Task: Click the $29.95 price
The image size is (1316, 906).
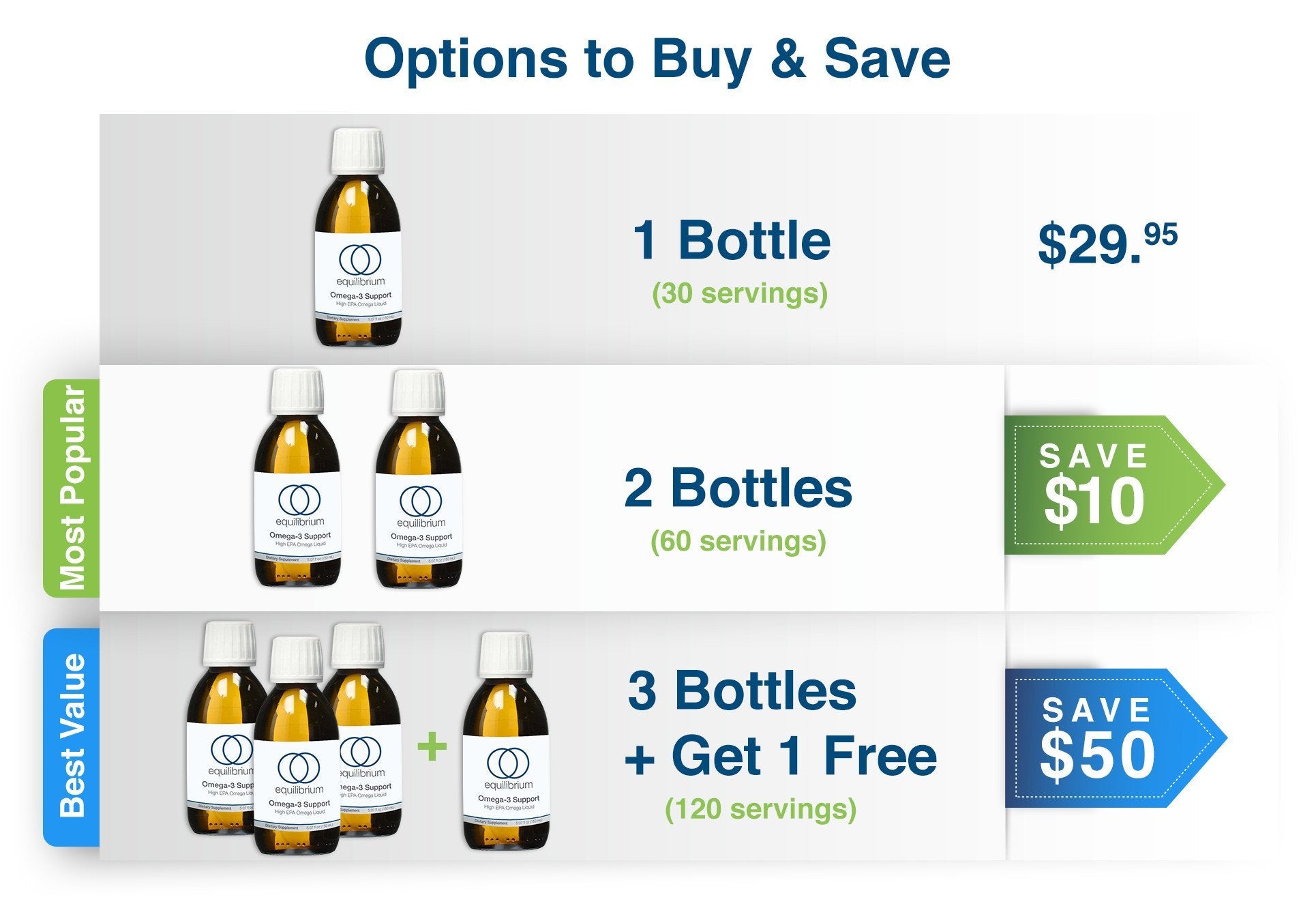Action: click(1106, 243)
